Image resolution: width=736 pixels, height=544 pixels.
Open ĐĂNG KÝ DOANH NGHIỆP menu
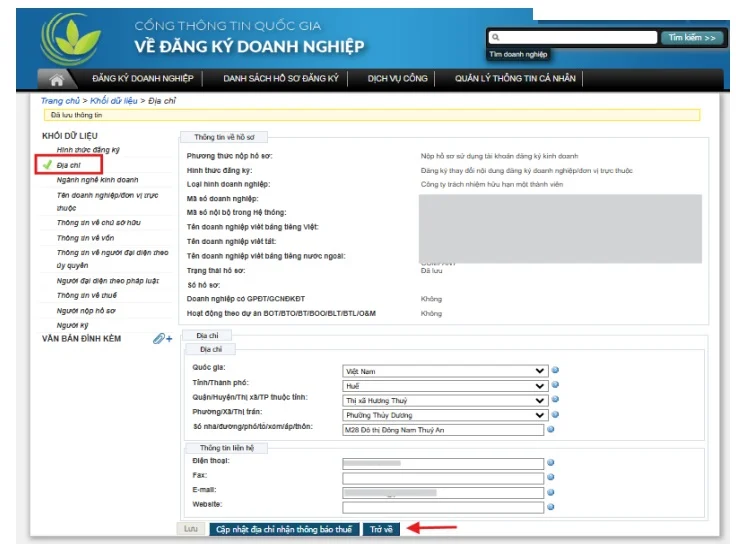(143, 78)
